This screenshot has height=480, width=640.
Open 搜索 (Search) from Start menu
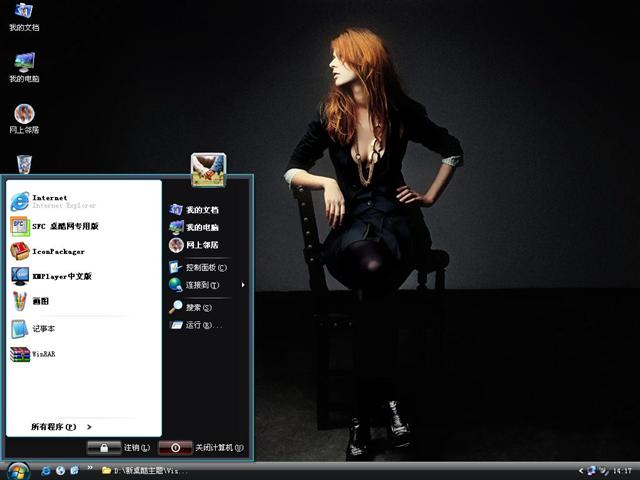(x=191, y=307)
